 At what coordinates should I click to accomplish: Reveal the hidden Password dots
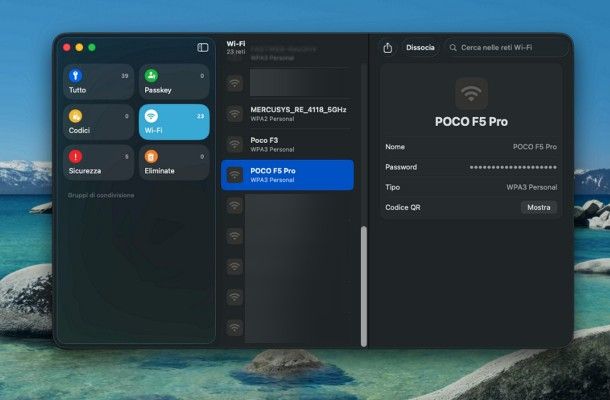tap(513, 167)
